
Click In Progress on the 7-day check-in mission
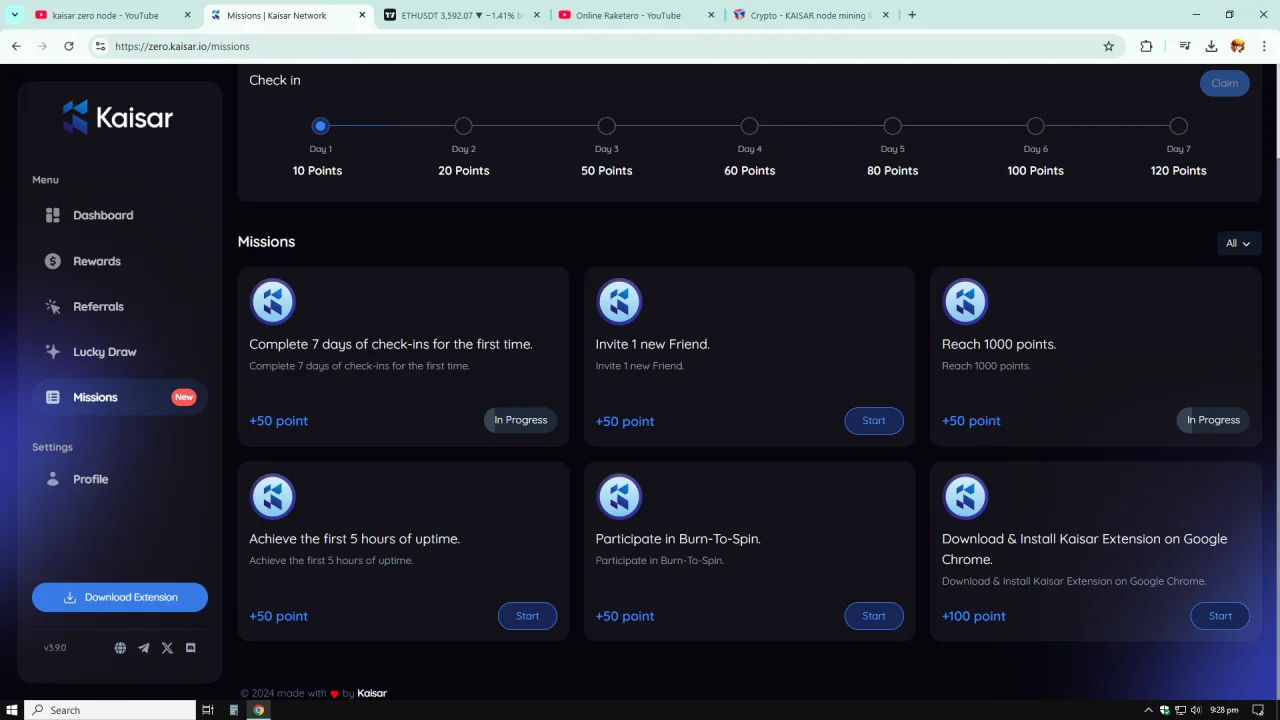pos(520,420)
